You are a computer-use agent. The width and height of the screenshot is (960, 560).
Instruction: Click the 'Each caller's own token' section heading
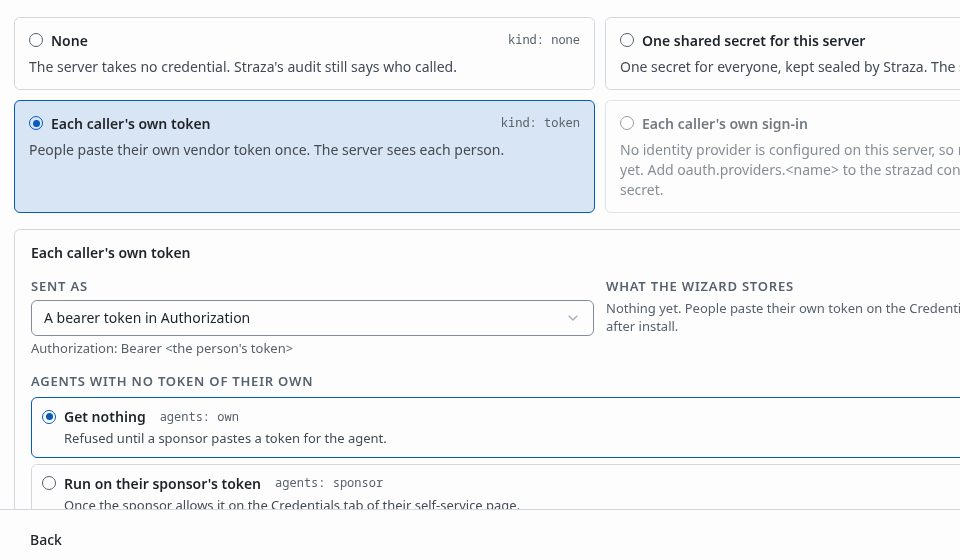point(111,253)
